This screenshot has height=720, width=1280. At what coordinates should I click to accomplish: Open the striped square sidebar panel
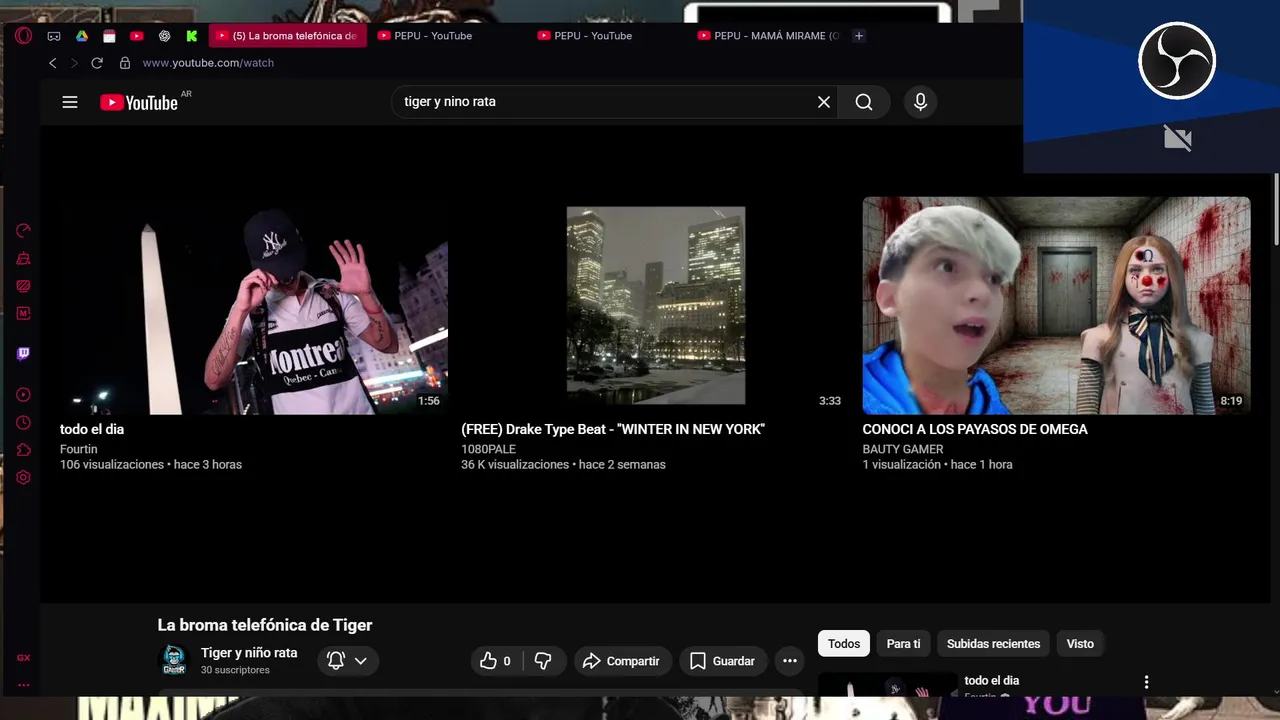23,286
